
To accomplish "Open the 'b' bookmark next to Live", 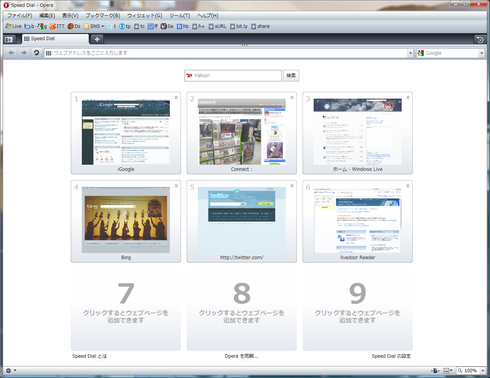I will (29, 26).
